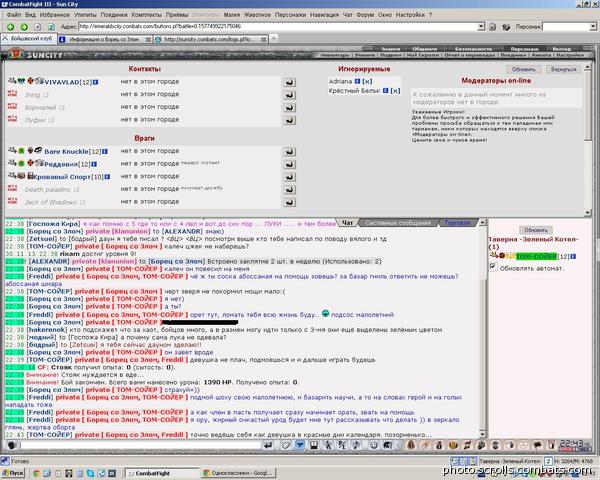Open the Утилиты menu

pyautogui.click(x=85, y=15)
